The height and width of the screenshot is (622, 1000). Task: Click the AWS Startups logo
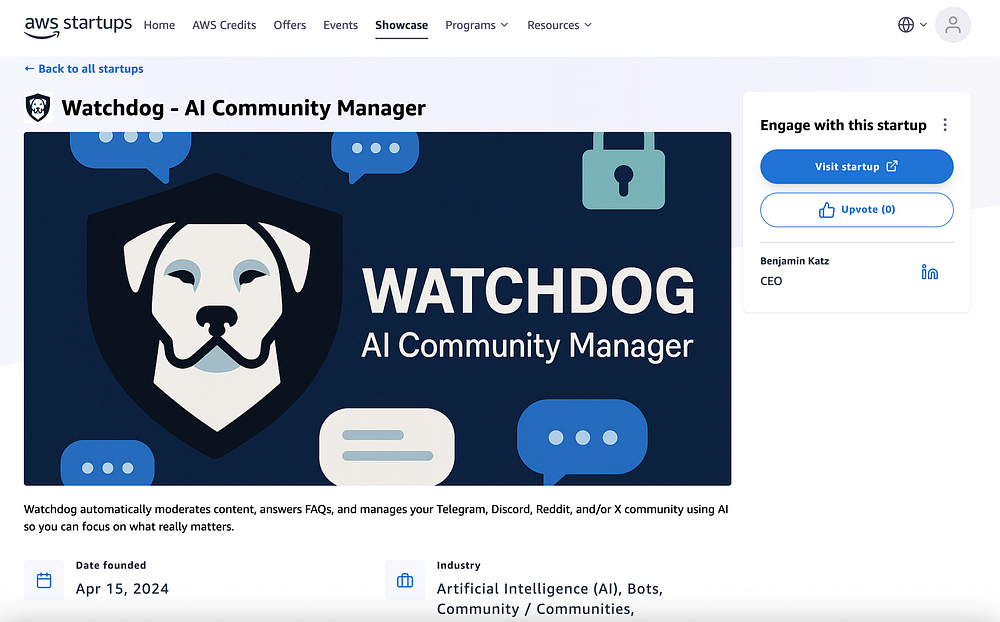[78, 26]
